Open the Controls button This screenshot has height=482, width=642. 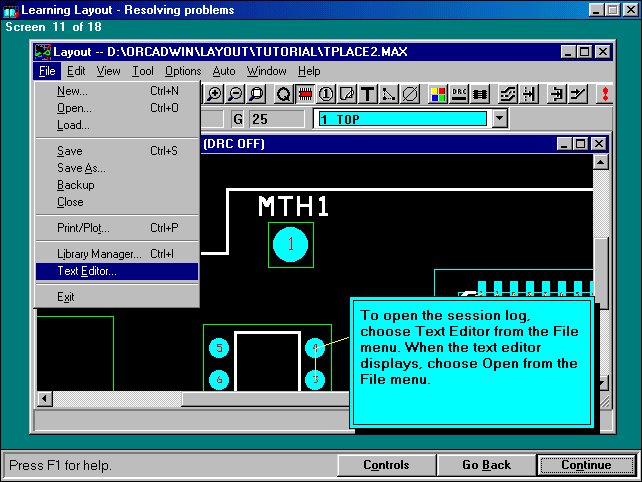point(385,465)
